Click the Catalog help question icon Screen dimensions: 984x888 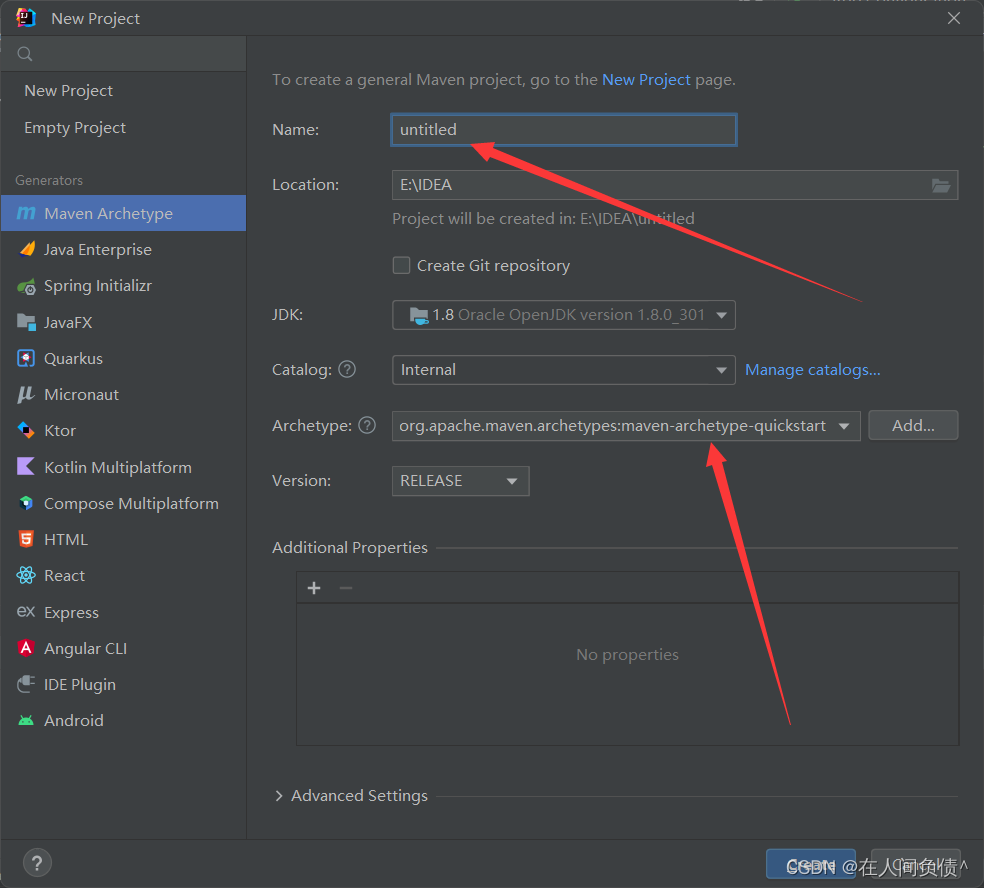tap(347, 370)
